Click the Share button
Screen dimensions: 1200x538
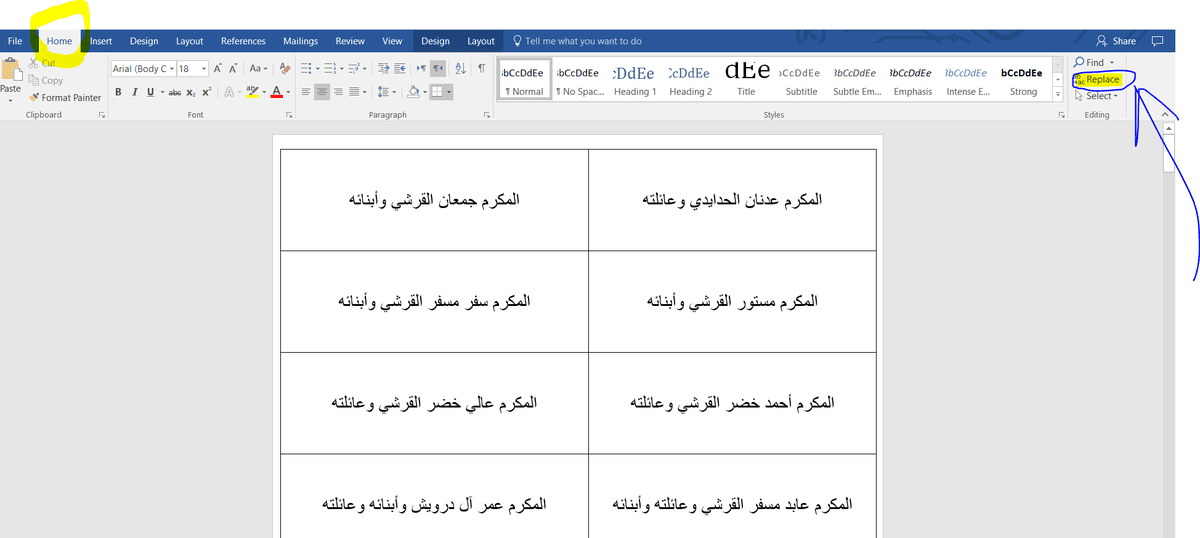[x=1116, y=41]
